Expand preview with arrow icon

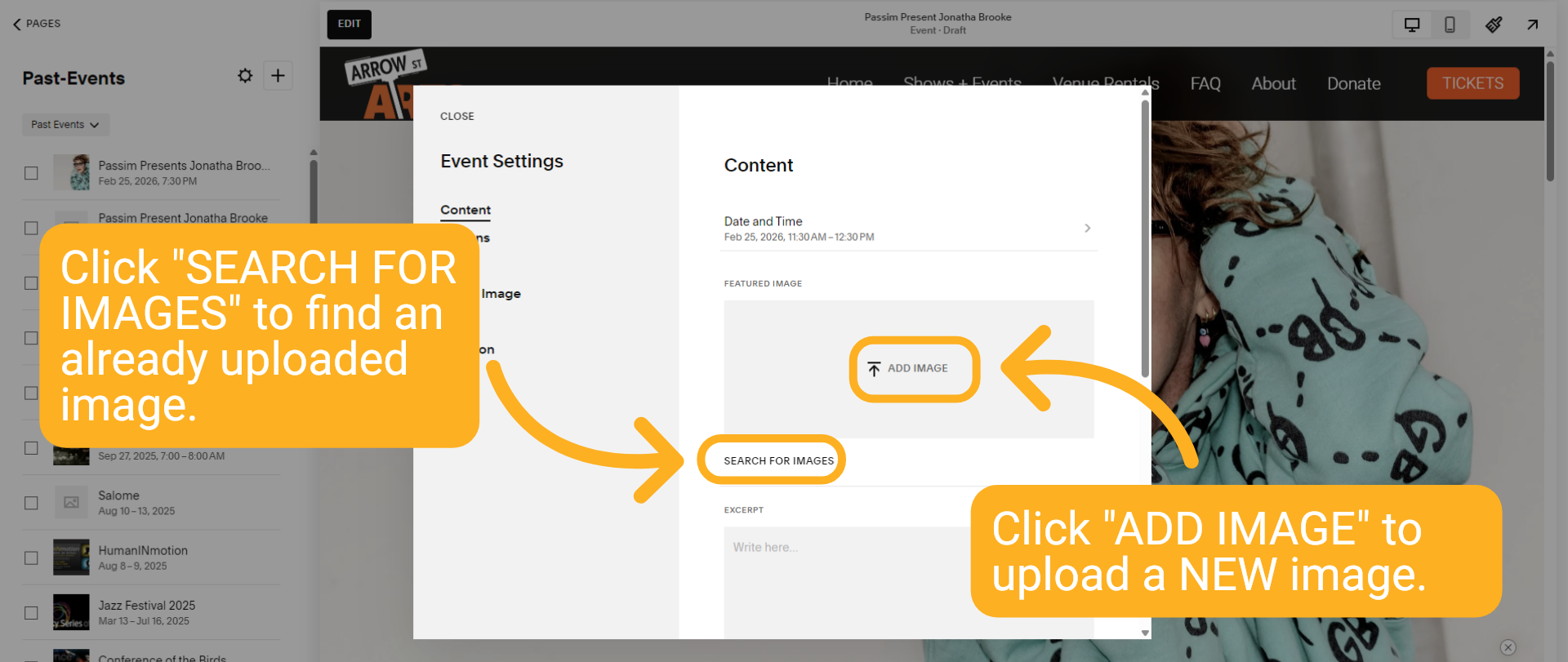point(1533,24)
